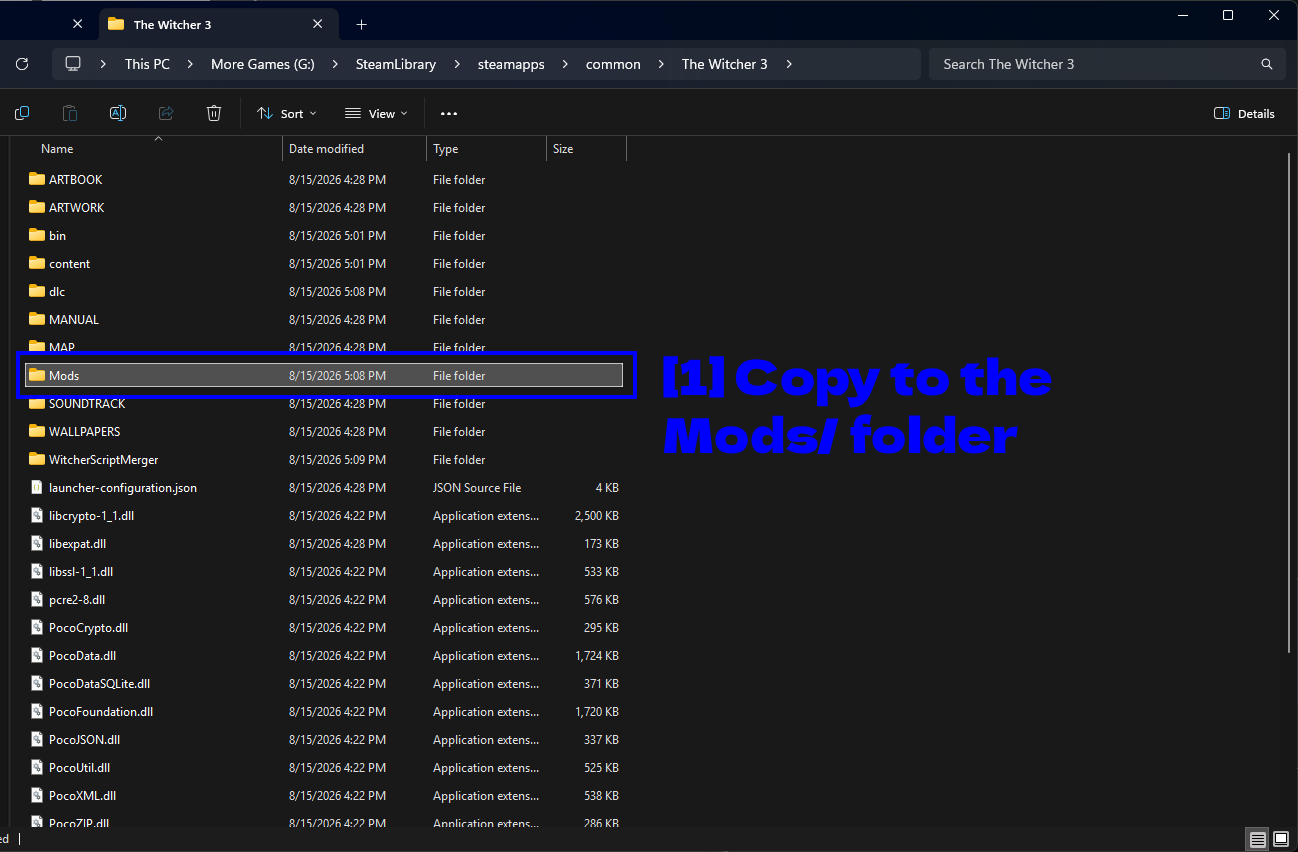Image resolution: width=1298 pixels, height=852 pixels.
Task: Click the Copy icon in the toolbar
Action: pos(22,113)
